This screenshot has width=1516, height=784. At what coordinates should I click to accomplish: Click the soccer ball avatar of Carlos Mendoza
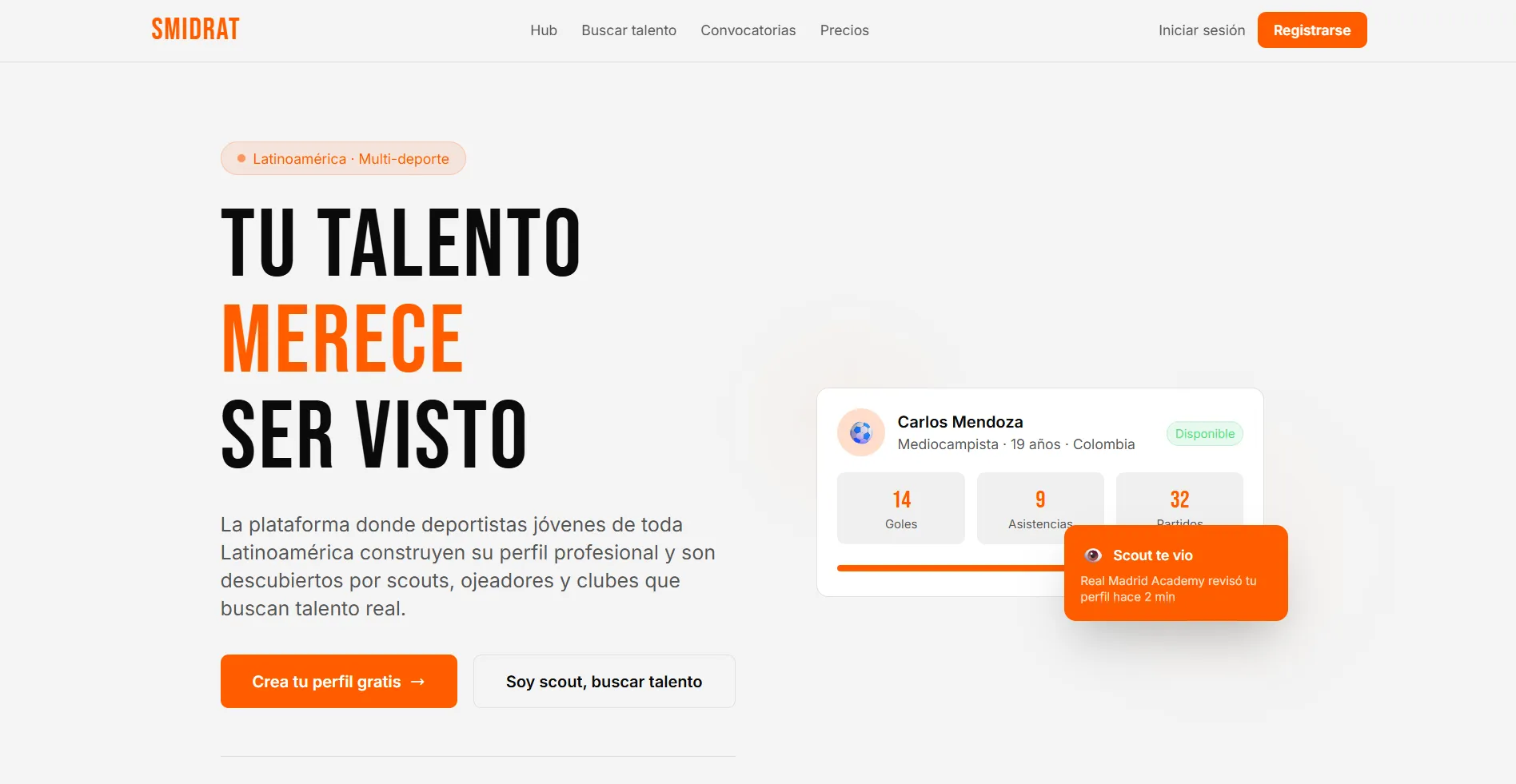pyautogui.click(x=861, y=432)
